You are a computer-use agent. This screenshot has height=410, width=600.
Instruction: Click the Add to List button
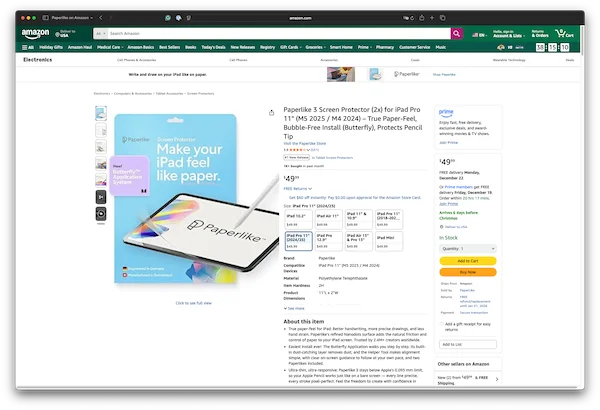[468, 345]
